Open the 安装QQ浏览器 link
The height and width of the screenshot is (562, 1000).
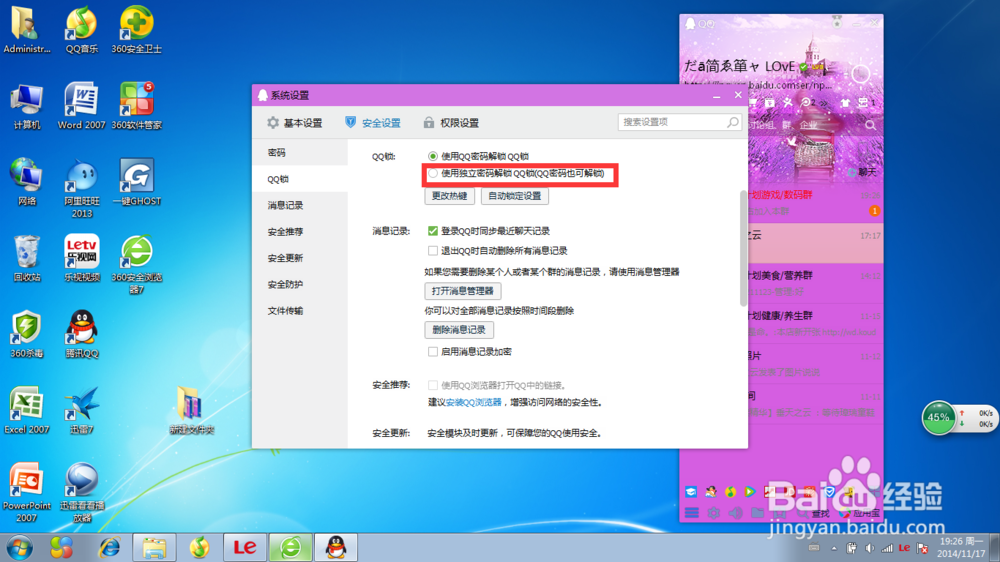pyautogui.click(x=473, y=403)
